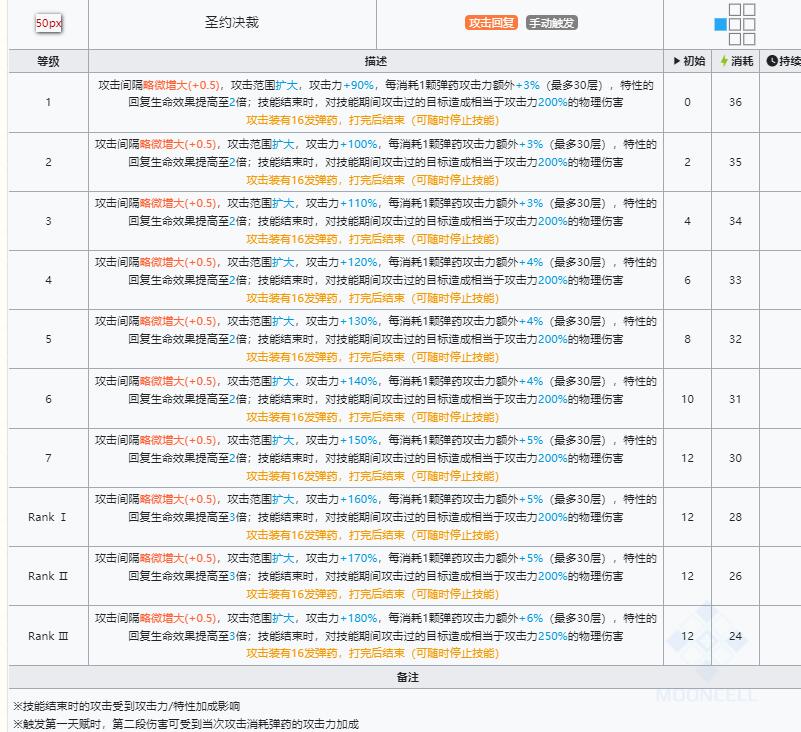Viewport: 801px width, 732px height.
Task: Click the clock icon beside 持续
Action: [772, 61]
